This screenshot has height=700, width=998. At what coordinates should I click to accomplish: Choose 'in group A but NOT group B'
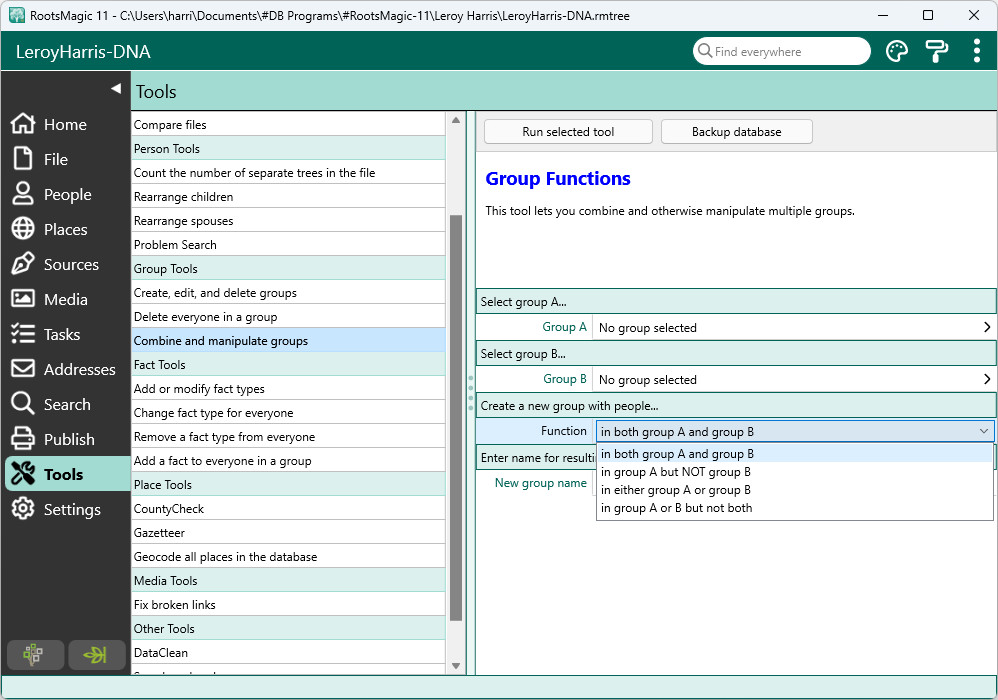point(675,472)
